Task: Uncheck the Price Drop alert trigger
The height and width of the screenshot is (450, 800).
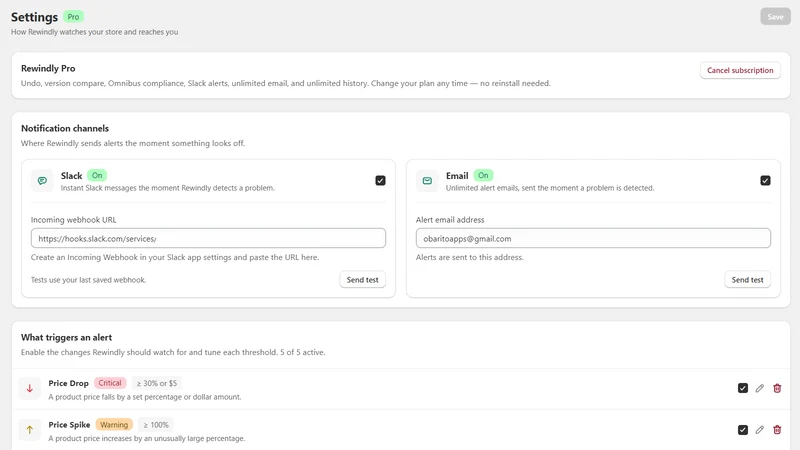Action: (x=743, y=388)
